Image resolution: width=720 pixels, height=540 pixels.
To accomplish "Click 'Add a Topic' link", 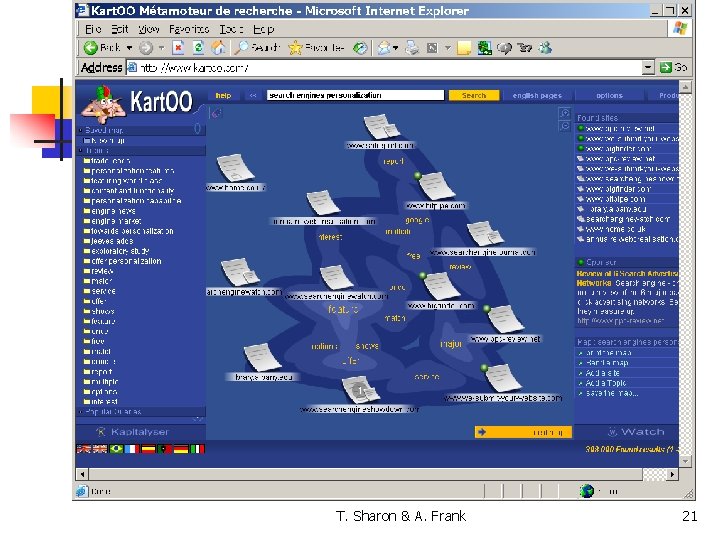I will (x=605, y=383).
